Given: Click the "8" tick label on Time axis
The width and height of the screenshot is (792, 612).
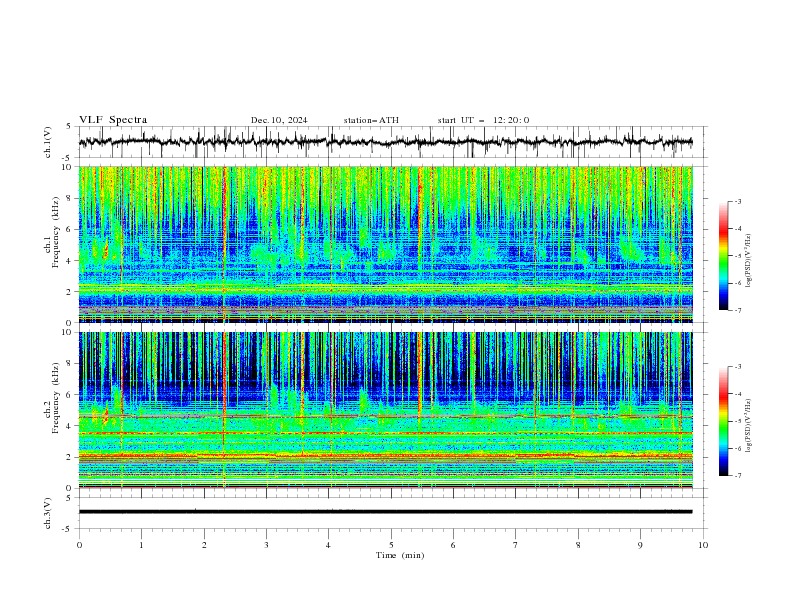Looking at the screenshot, I should coord(578,545).
